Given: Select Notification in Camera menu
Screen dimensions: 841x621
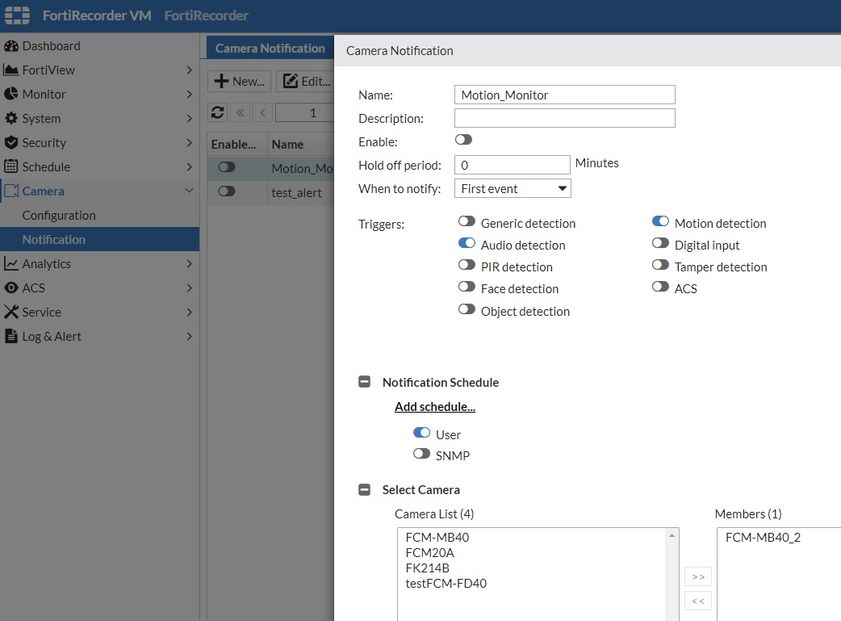Looking at the screenshot, I should [100, 239].
